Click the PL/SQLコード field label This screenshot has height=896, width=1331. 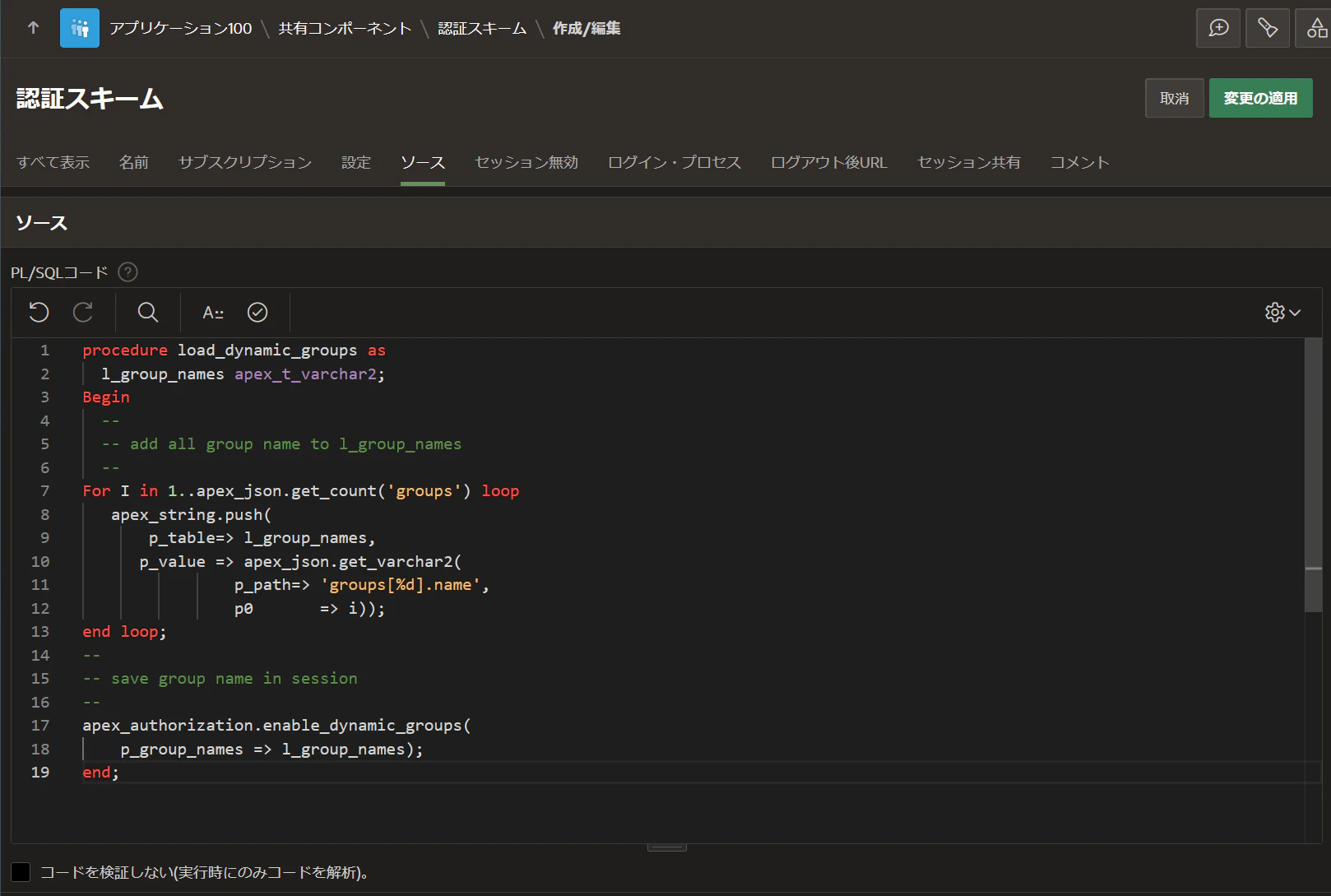[59, 272]
